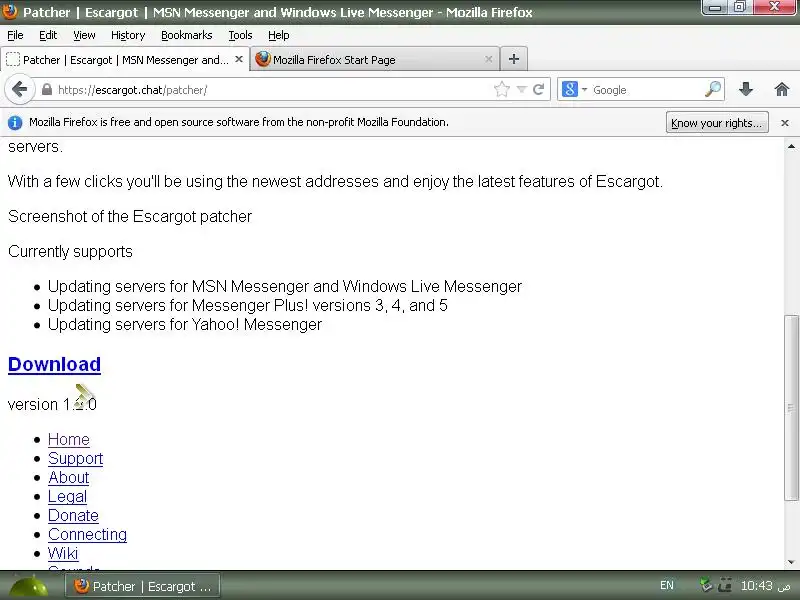Open the About link

[x=69, y=477]
